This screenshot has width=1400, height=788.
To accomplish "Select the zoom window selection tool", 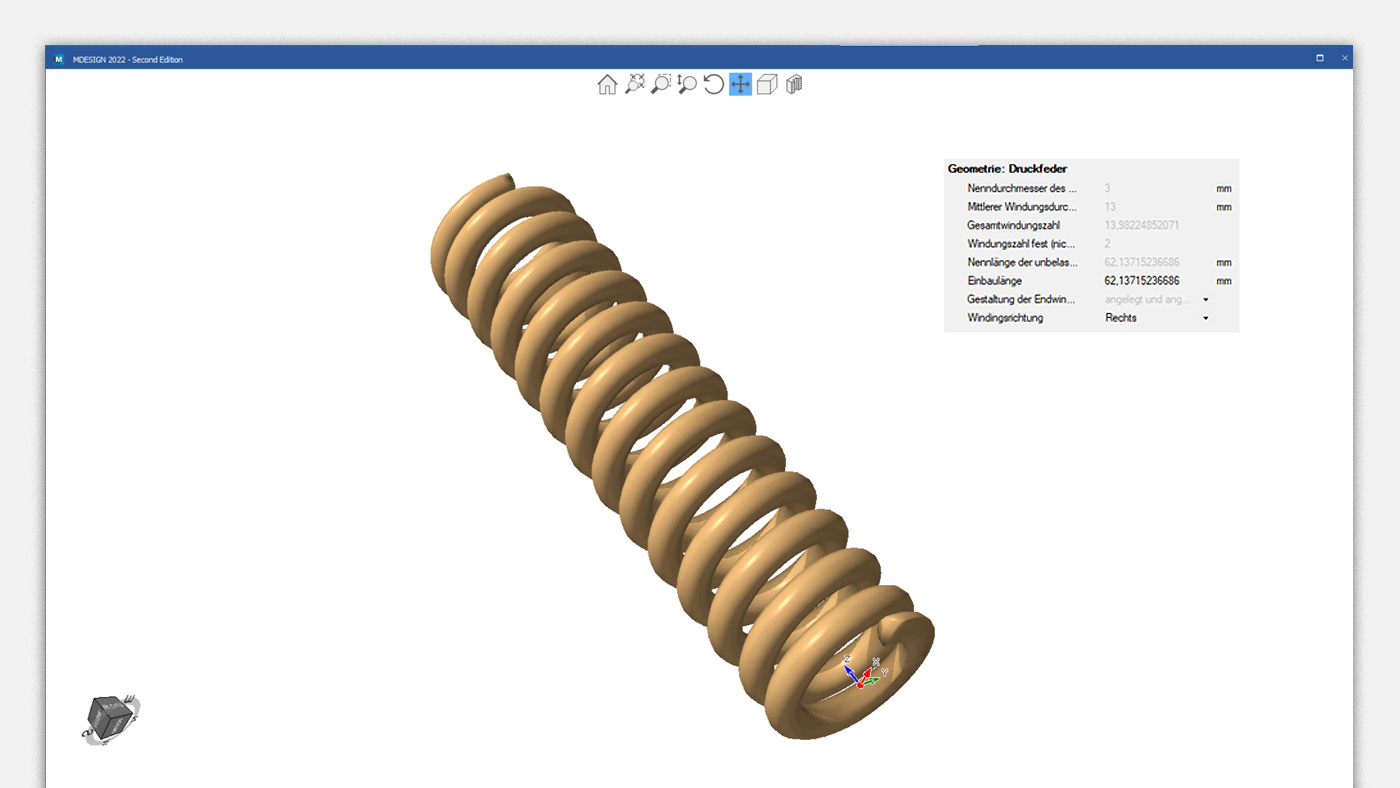I will [660, 85].
